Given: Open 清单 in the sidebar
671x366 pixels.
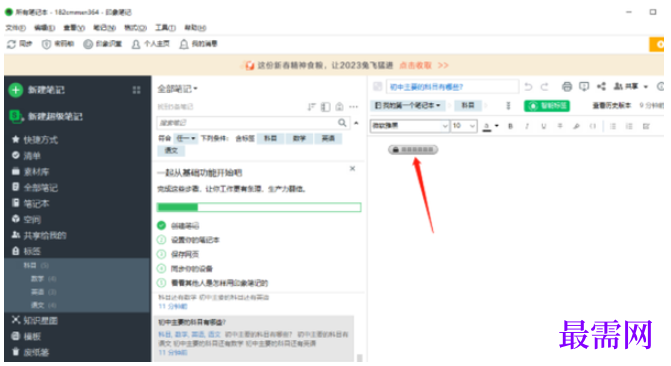Looking at the screenshot, I should 26,155.
